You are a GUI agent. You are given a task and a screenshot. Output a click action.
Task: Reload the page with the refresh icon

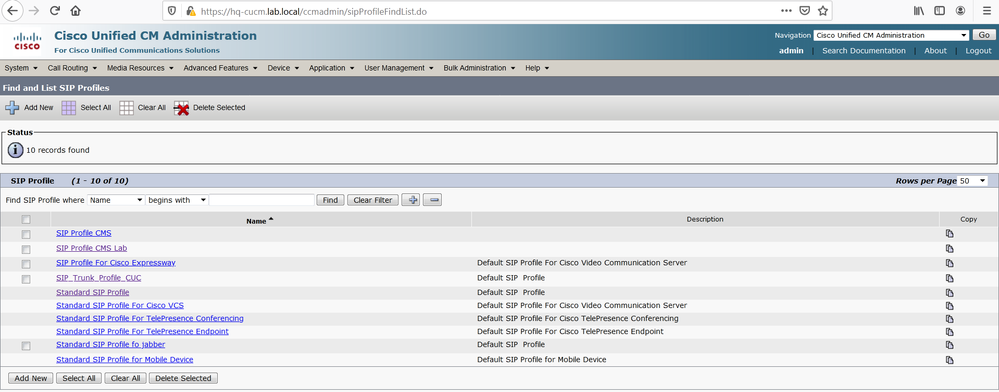click(55, 11)
